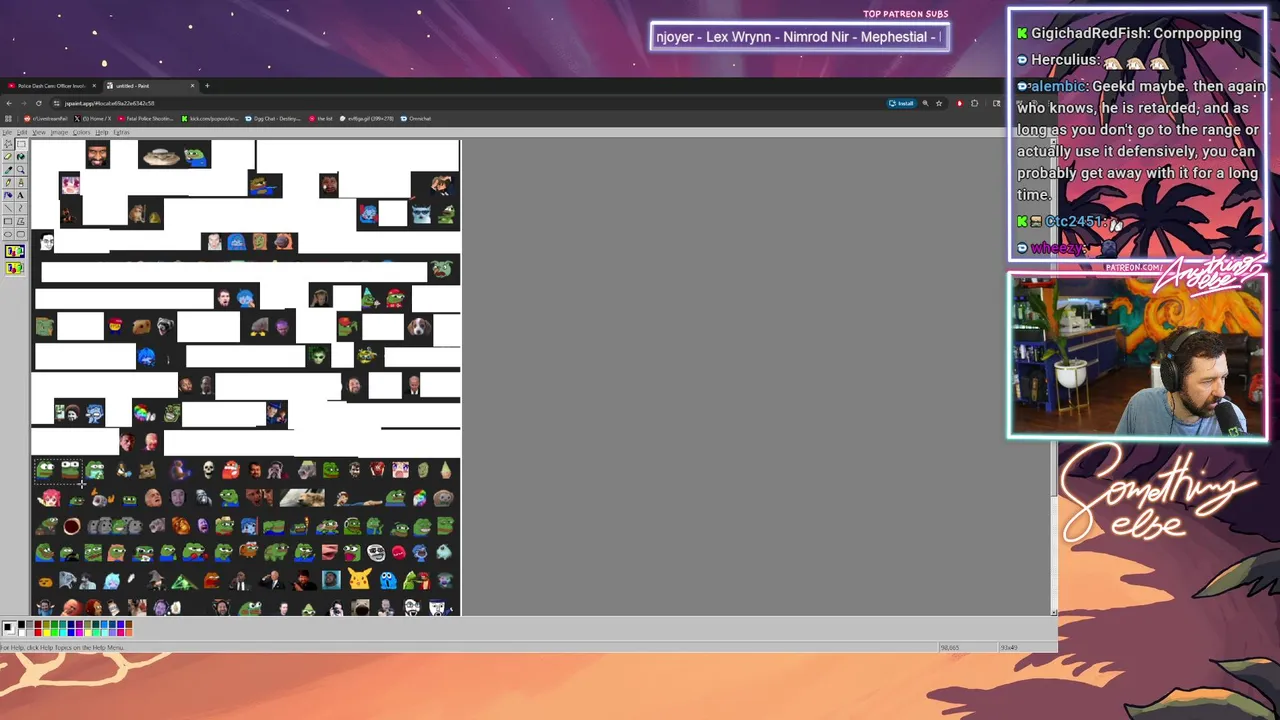Bookmark this page with star icon
The image size is (1280, 720).
click(939, 103)
